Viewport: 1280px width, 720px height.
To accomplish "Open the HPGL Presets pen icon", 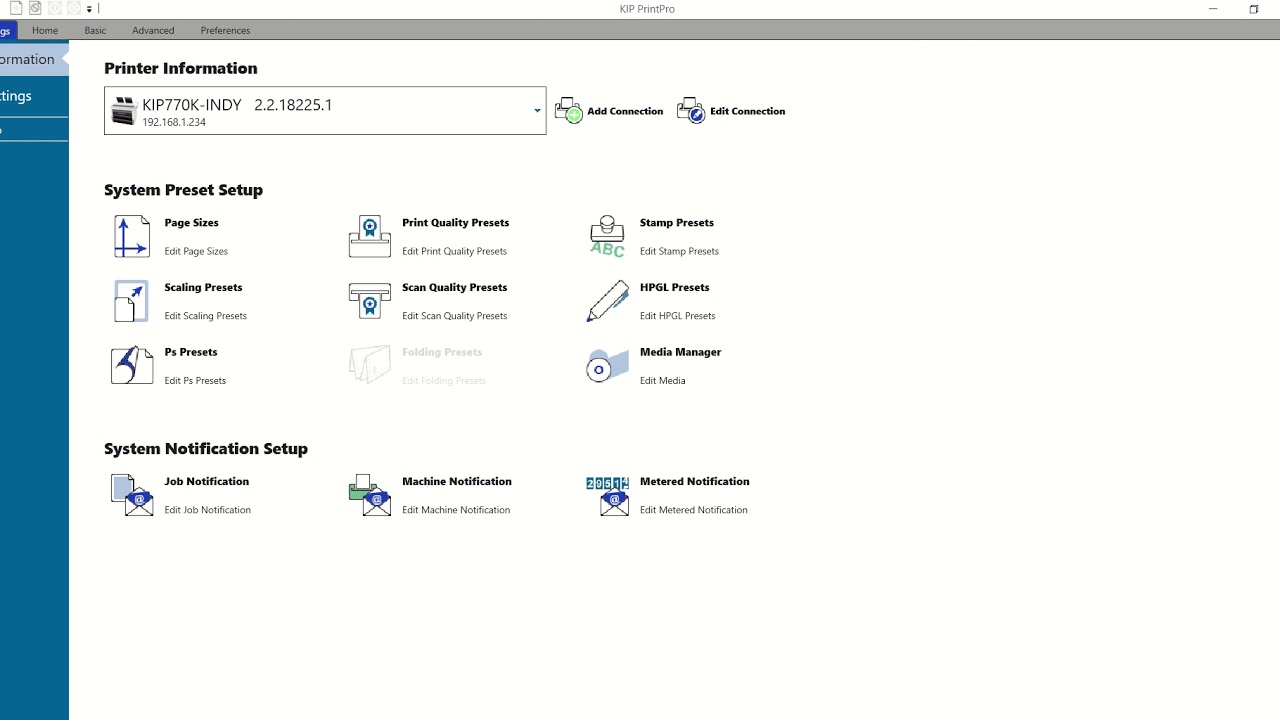I will [607, 301].
